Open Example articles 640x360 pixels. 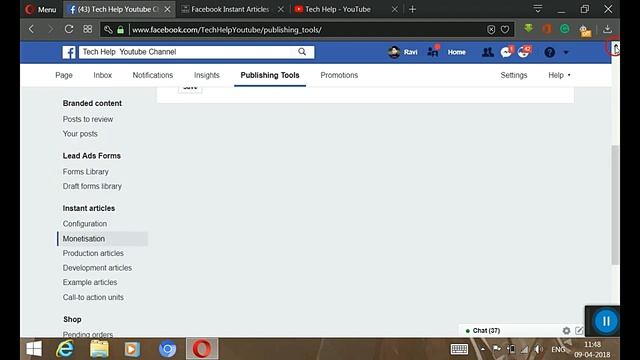(x=90, y=282)
